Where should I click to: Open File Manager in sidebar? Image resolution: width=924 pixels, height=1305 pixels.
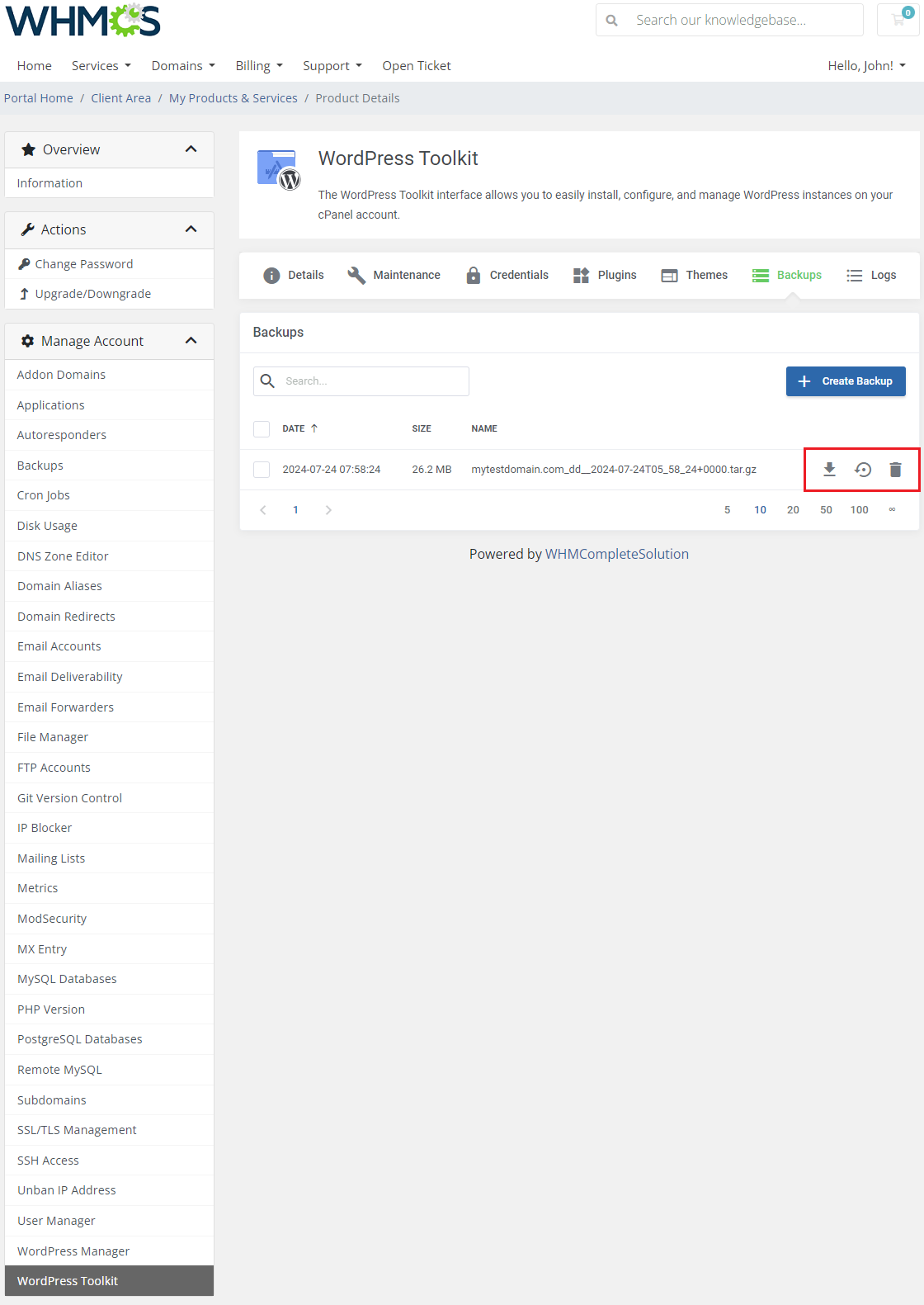tap(109, 737)
